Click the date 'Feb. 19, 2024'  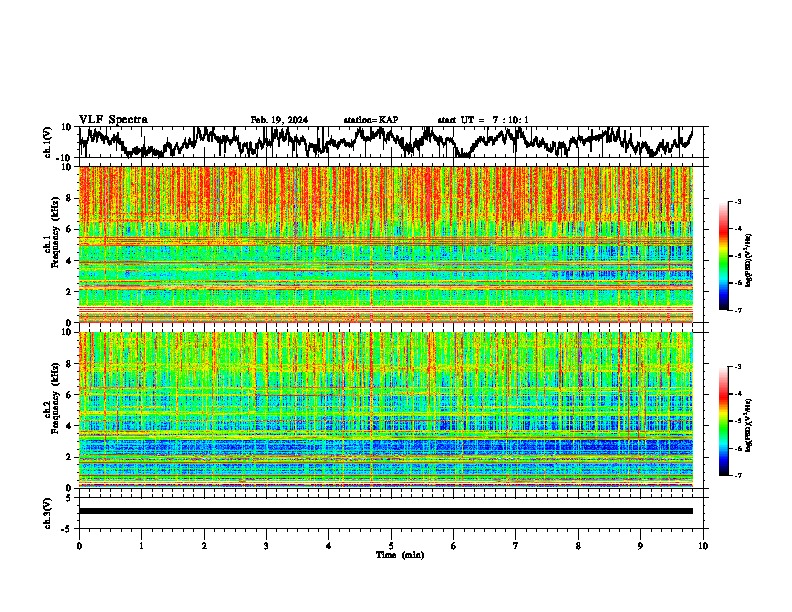tap(279, 120)
